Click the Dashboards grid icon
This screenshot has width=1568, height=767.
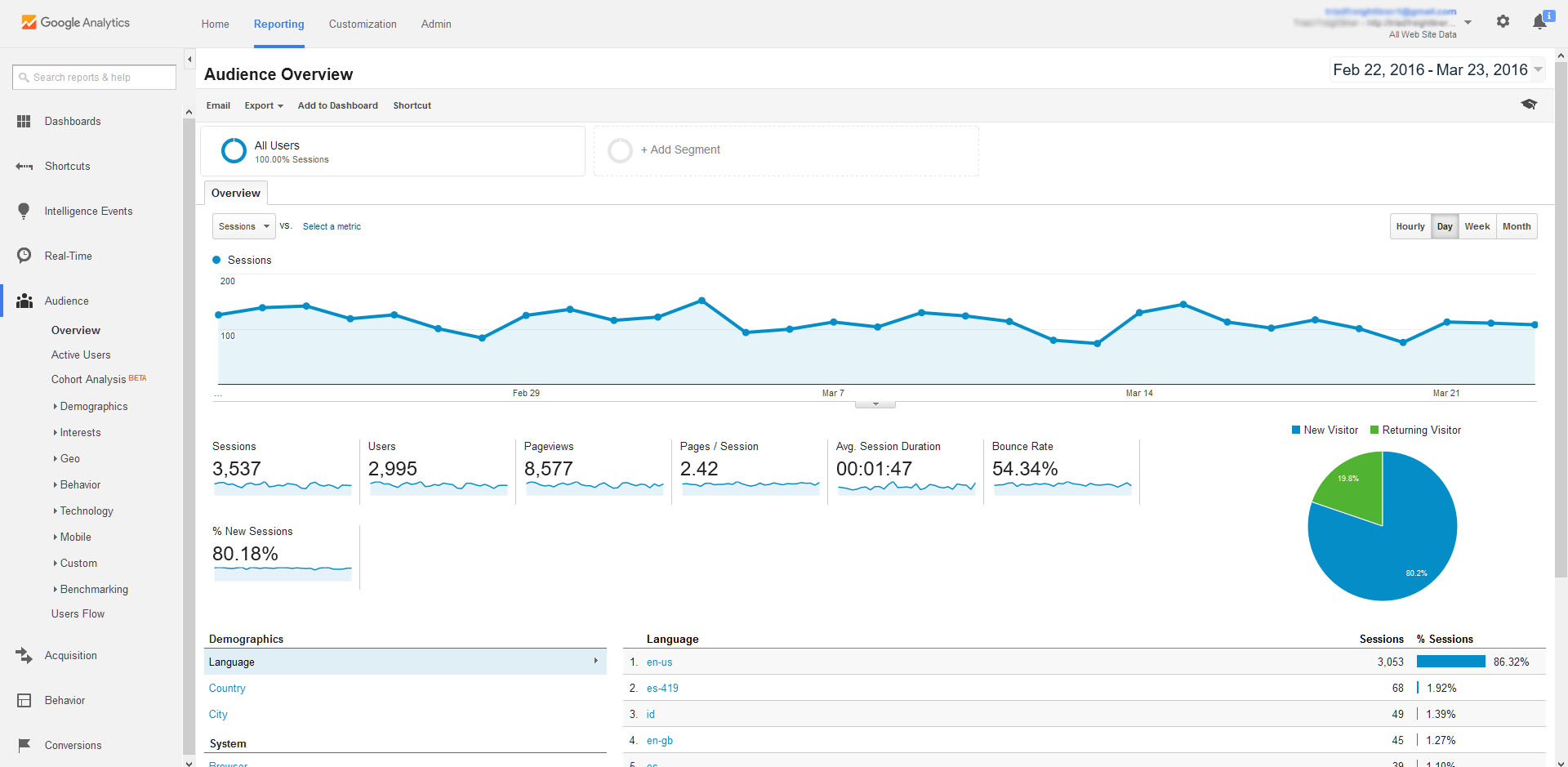point(24,121)
